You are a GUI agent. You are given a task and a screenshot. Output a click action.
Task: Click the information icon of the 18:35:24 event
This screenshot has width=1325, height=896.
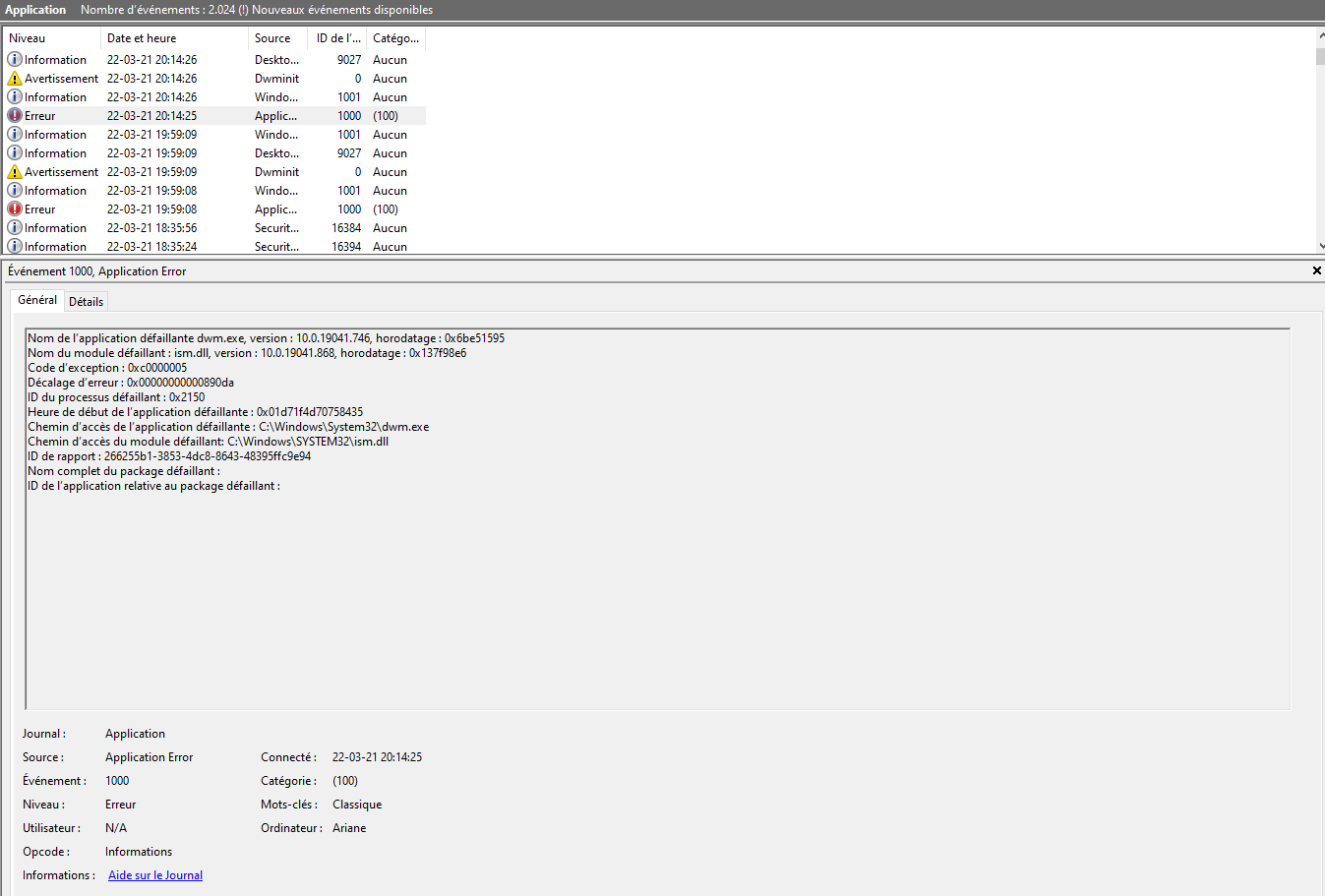[x=15, y=246]
